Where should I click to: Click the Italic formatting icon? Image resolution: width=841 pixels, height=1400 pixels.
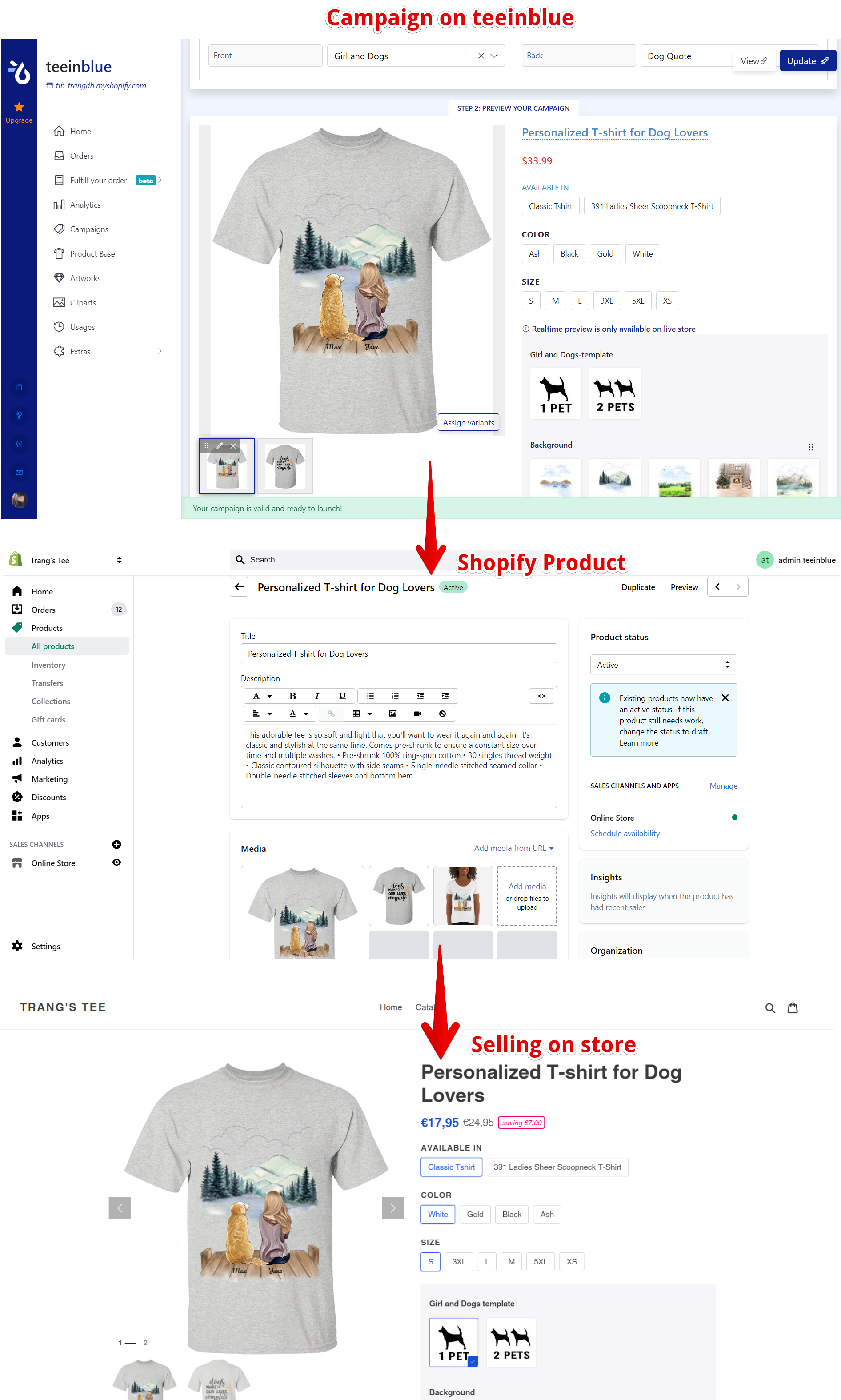(317, 696)
